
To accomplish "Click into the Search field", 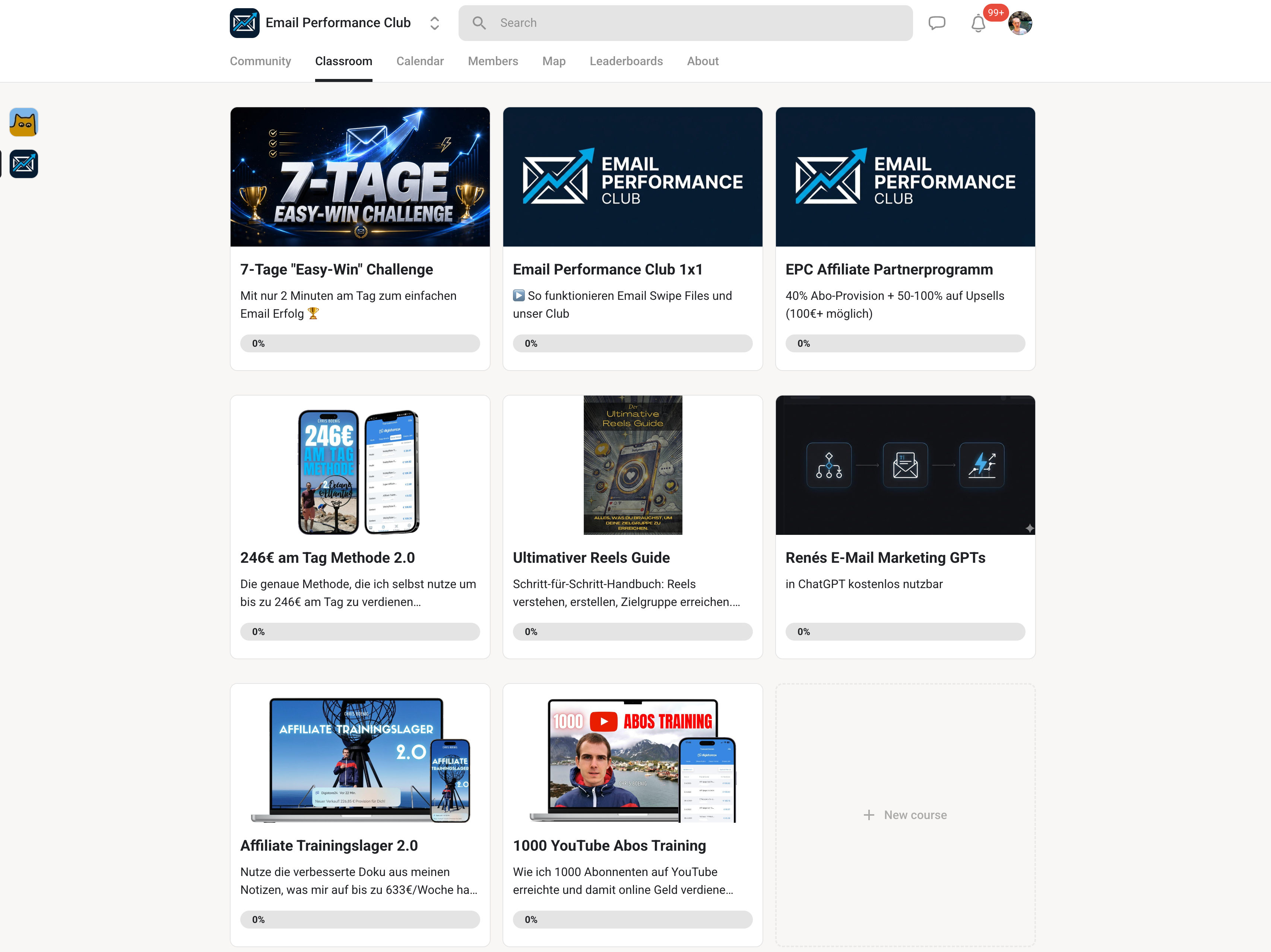I will point(685,23).
